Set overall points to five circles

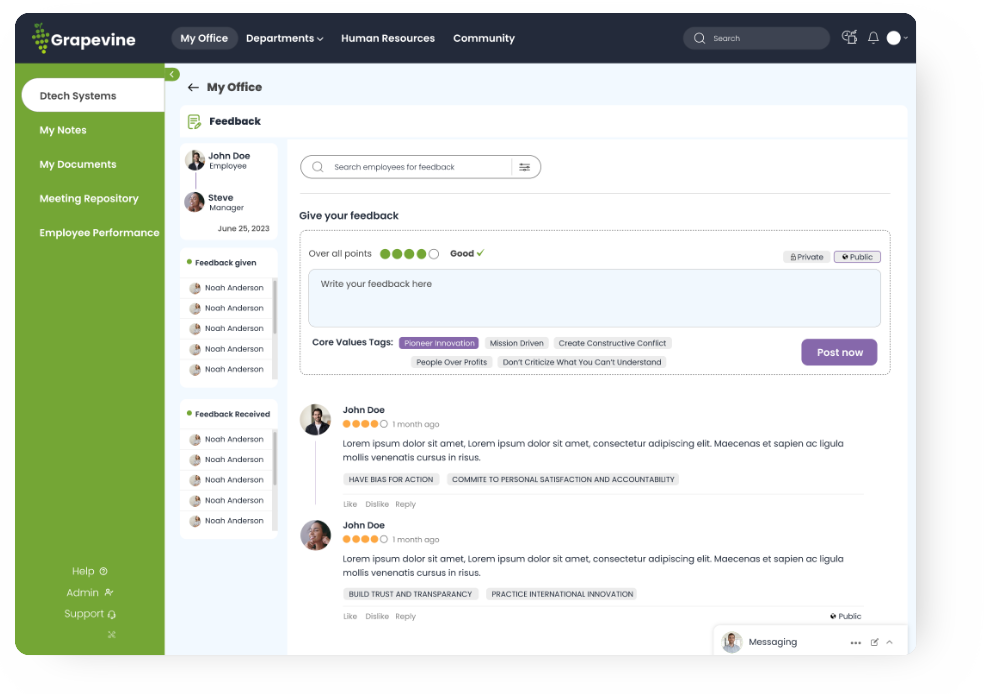point(433,254)
